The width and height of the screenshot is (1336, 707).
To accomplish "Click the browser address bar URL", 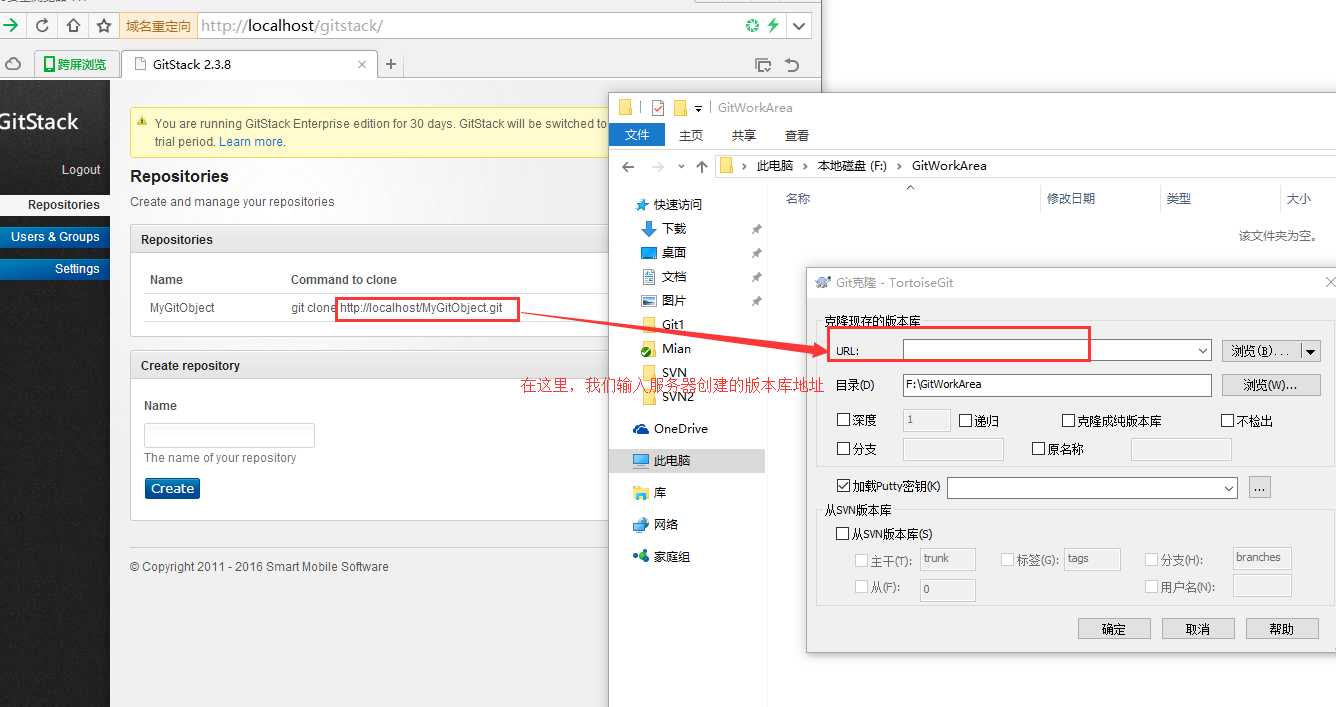I will click(x=291, y=26).
